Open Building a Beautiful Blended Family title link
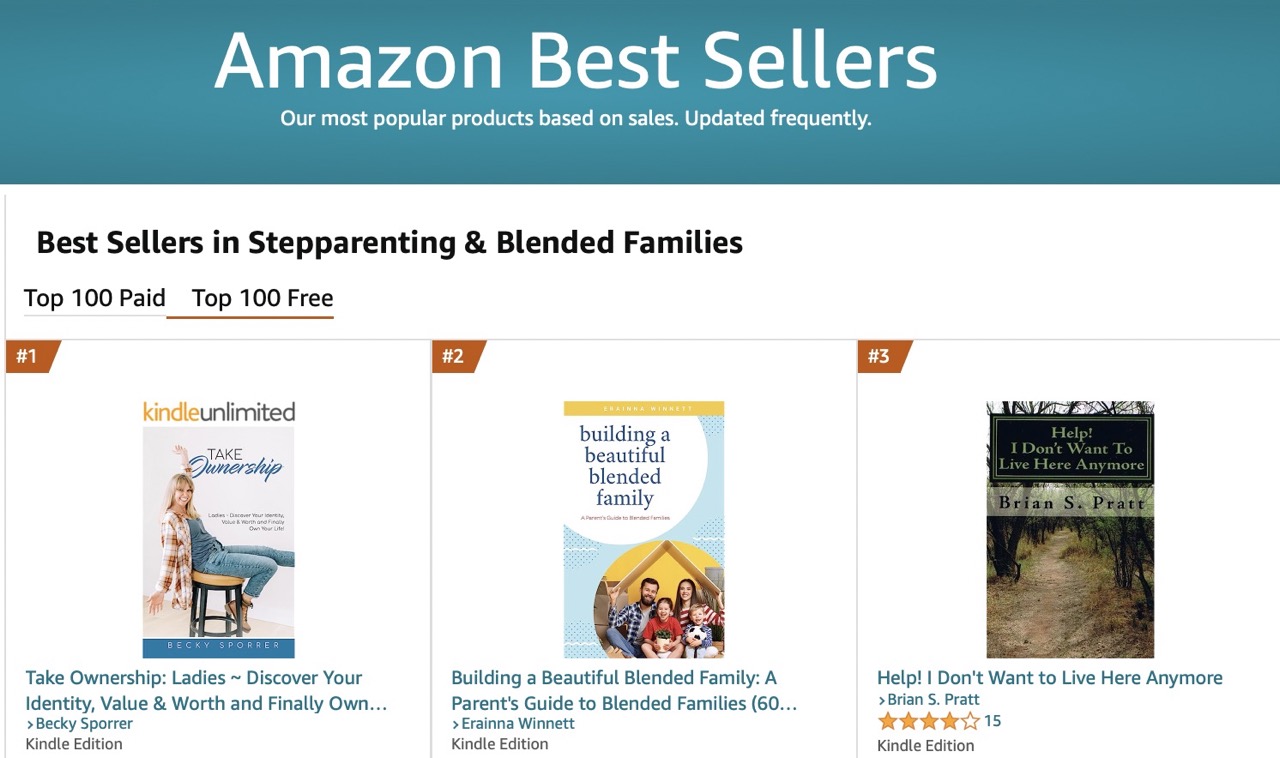This screenshot has height=758, width=1280. point(624,690)
